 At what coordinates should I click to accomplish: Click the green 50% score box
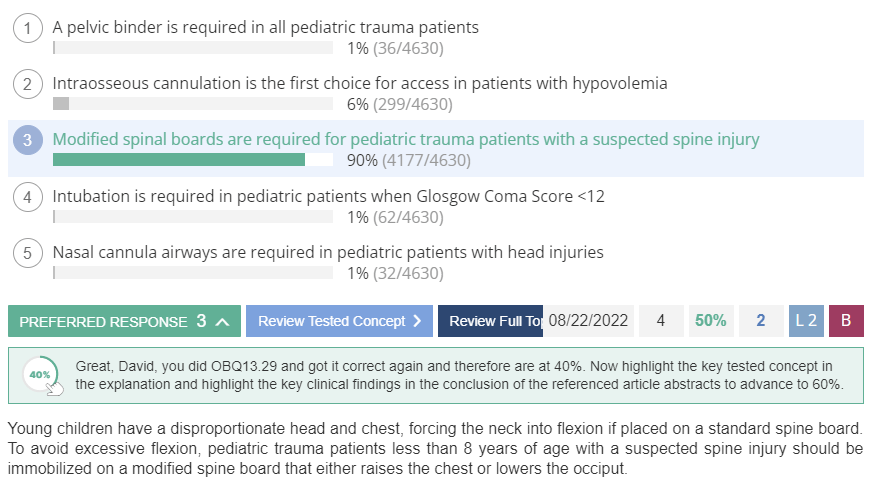(711, 321)
